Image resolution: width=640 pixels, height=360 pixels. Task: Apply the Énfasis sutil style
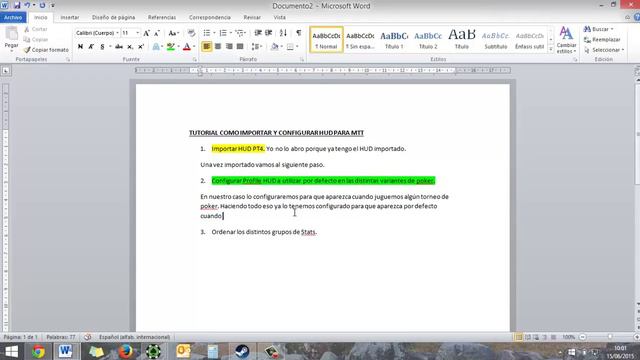coord(529,40)
